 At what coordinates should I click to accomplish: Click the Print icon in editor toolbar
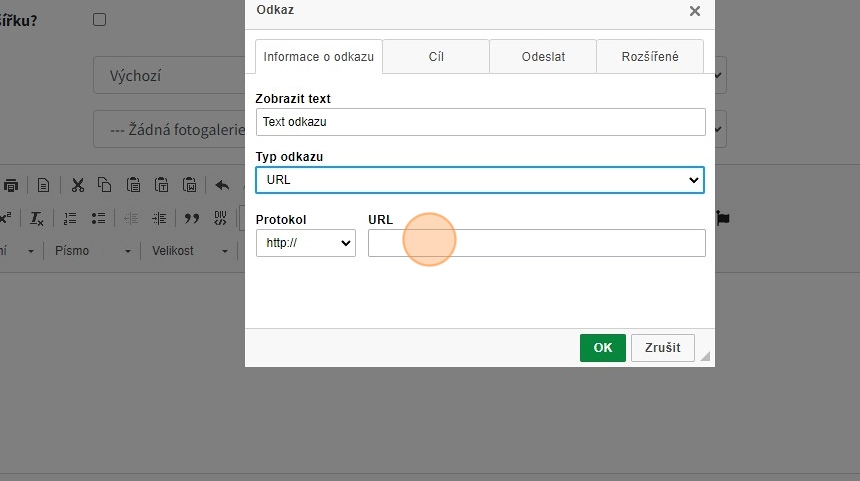click(11, 185)
